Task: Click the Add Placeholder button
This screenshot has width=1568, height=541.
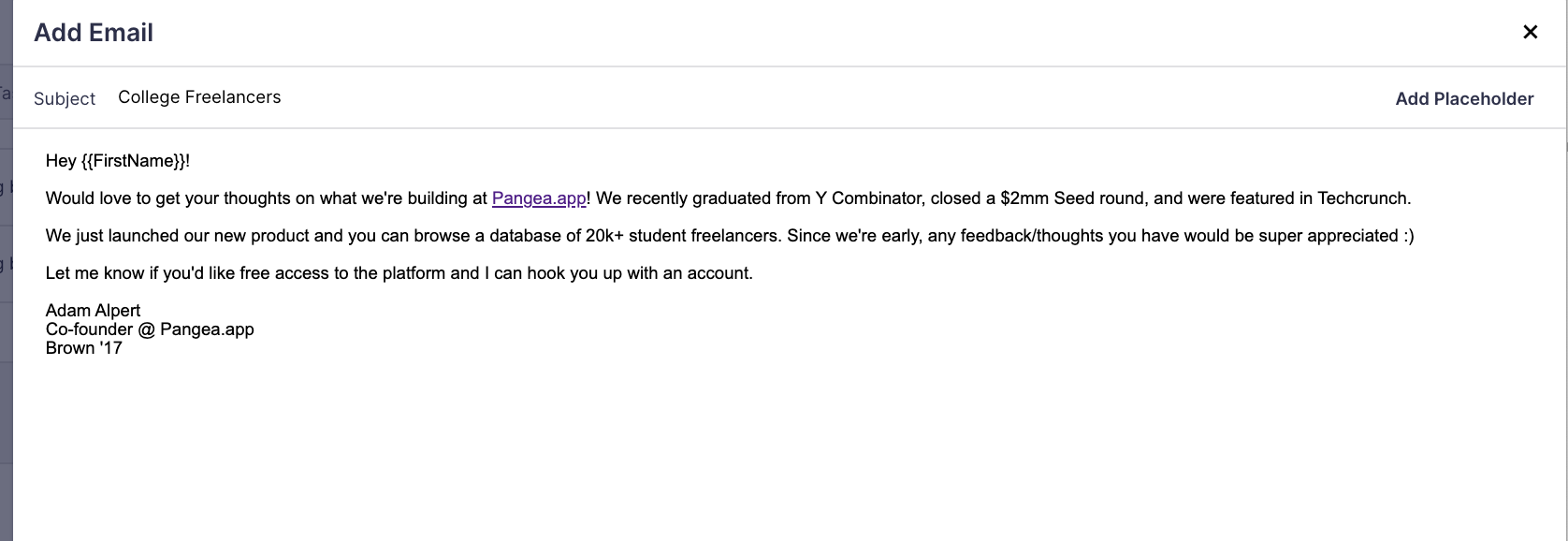Action: point(1464,98)
